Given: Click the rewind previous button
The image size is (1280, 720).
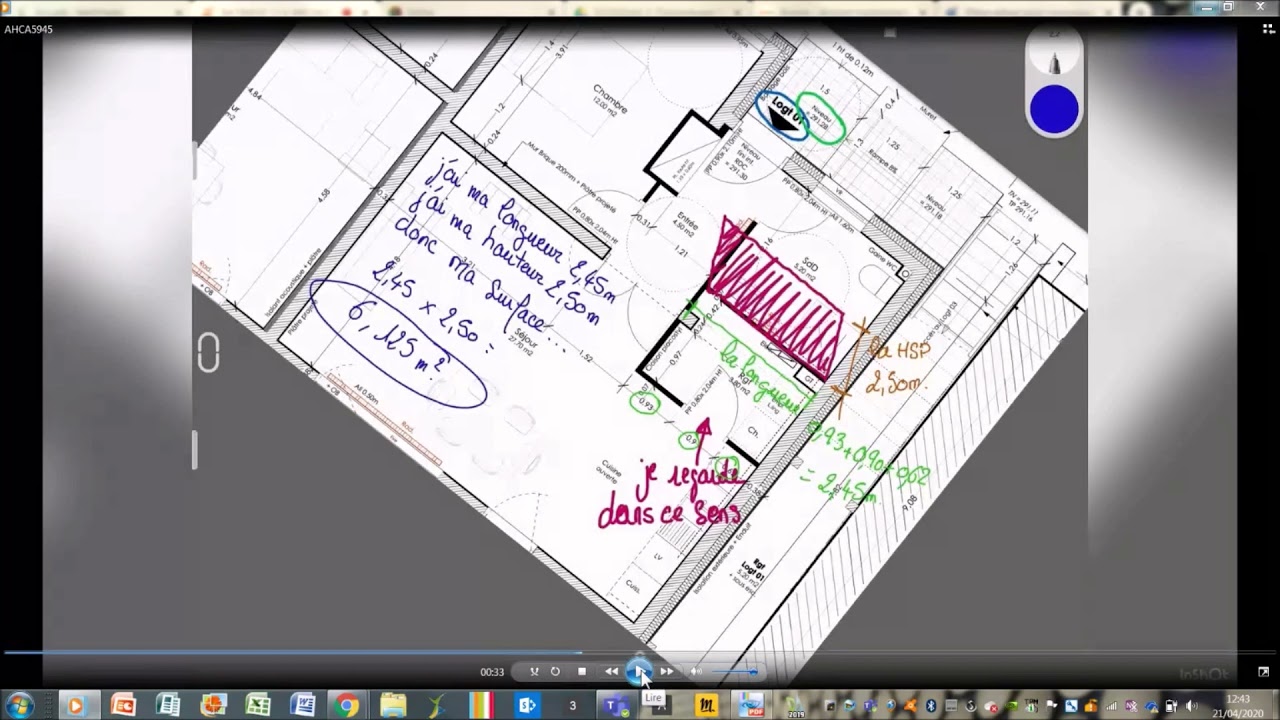Looking at the screenshot, I should click(x=611, y=672).
